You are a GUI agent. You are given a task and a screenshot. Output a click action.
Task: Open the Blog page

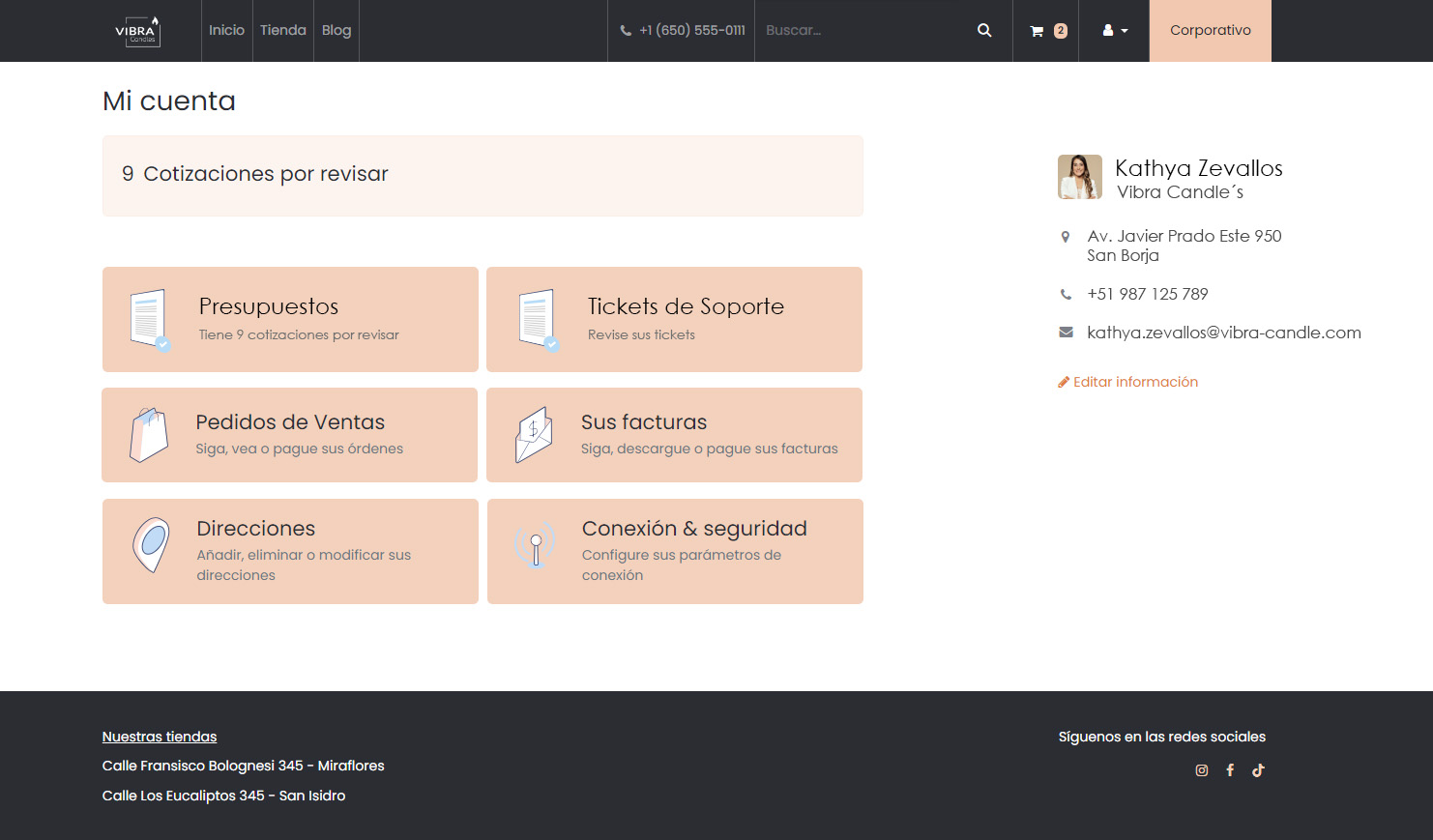point(336,30)
